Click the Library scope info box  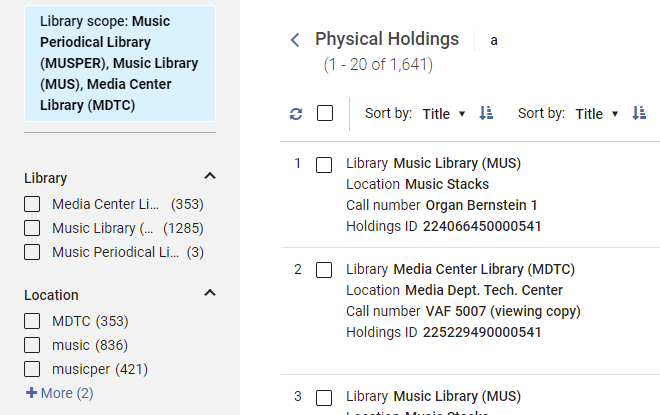tap(119, 63)
